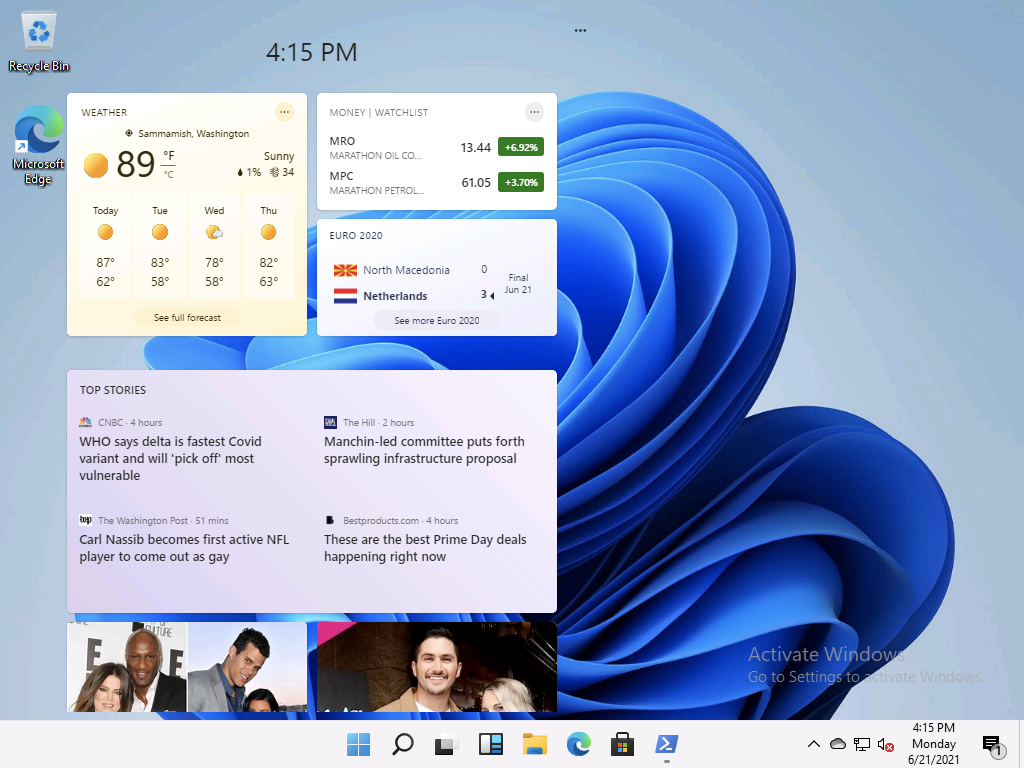The image size is (1024, 768).
Task: Show hidden system tray icons
Action: tap(813, 744)
